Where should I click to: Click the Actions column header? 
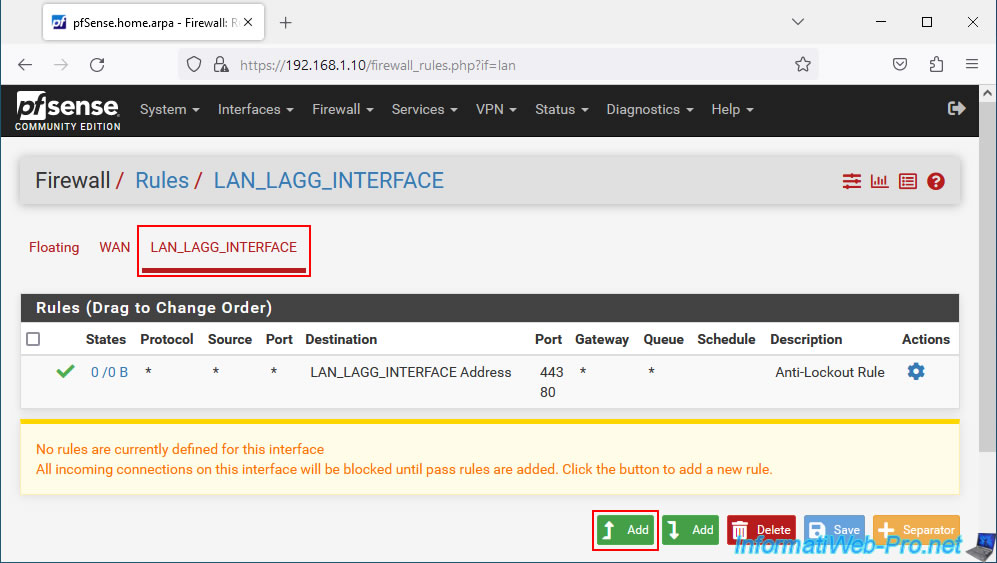pyautogui.click(x=926, y=339)
